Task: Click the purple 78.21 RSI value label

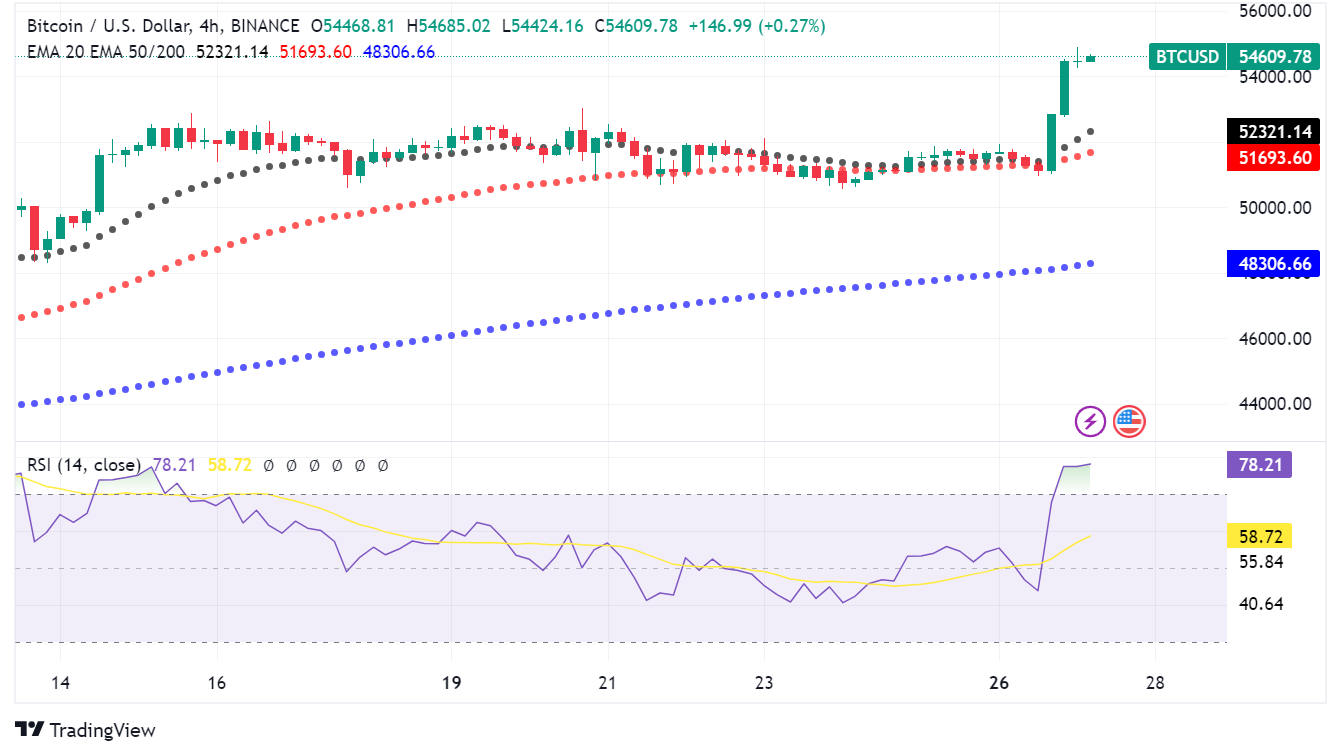Action: point(1259,464)
